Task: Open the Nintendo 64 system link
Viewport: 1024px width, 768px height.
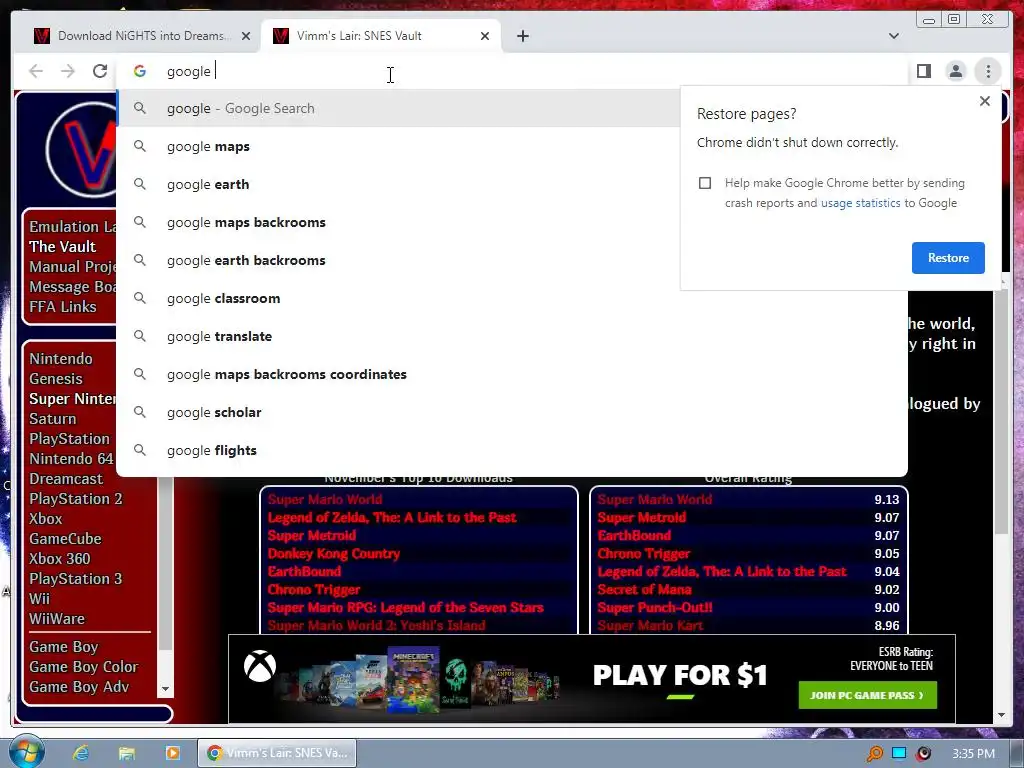Action: [71, 459]
